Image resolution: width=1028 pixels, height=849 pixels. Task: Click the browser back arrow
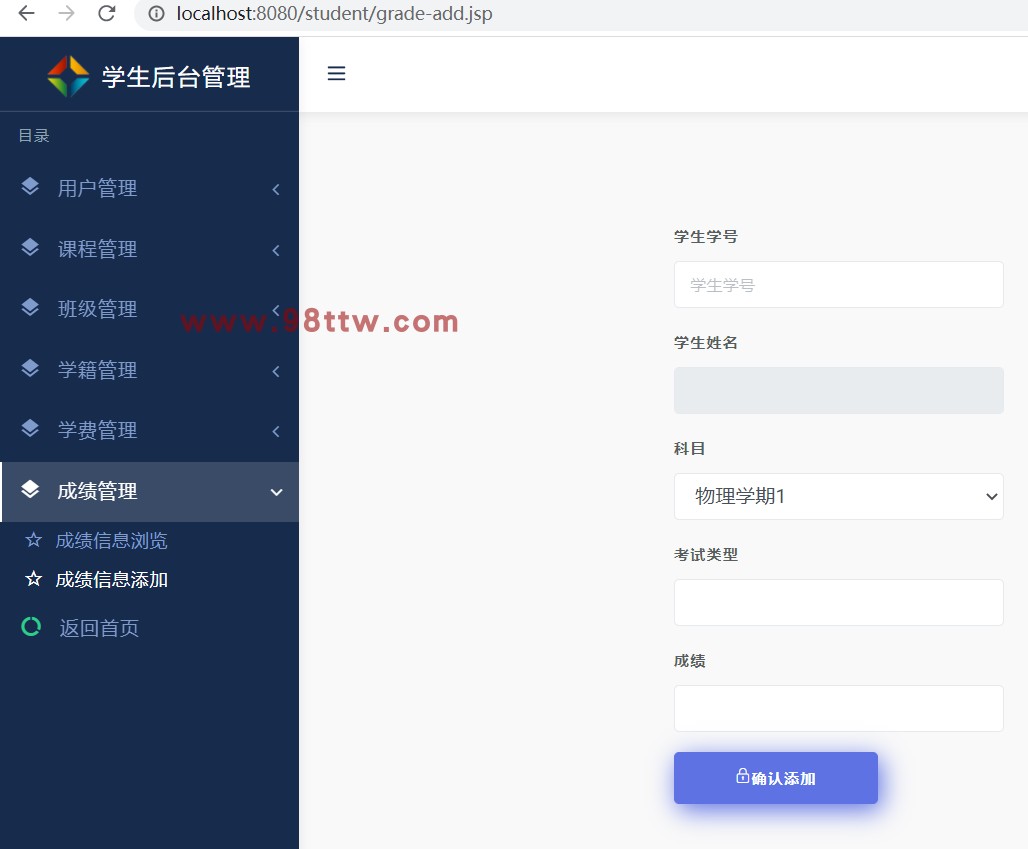click(x=26, y=13)
